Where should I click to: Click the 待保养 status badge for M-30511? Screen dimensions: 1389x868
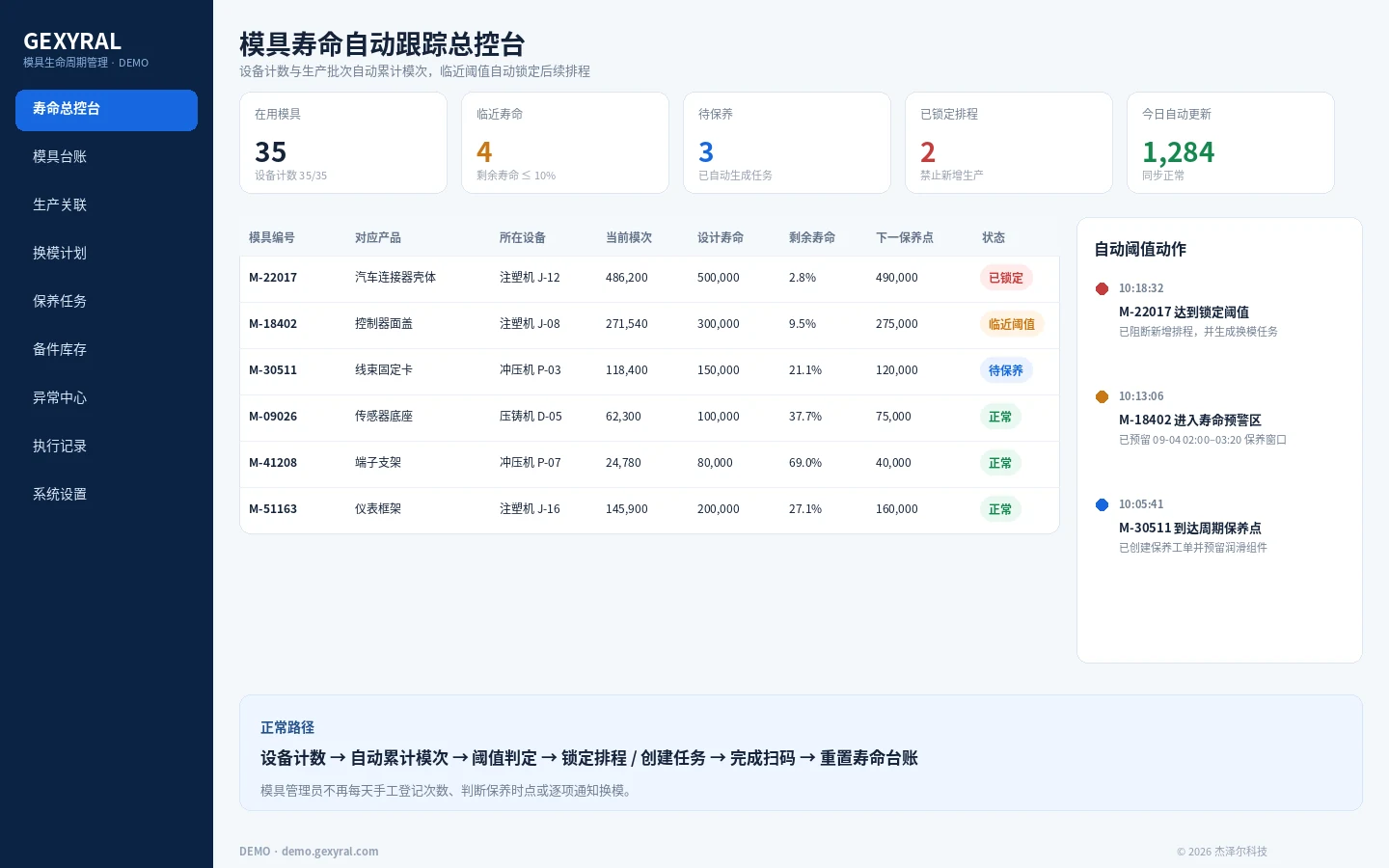(1006, 370)
